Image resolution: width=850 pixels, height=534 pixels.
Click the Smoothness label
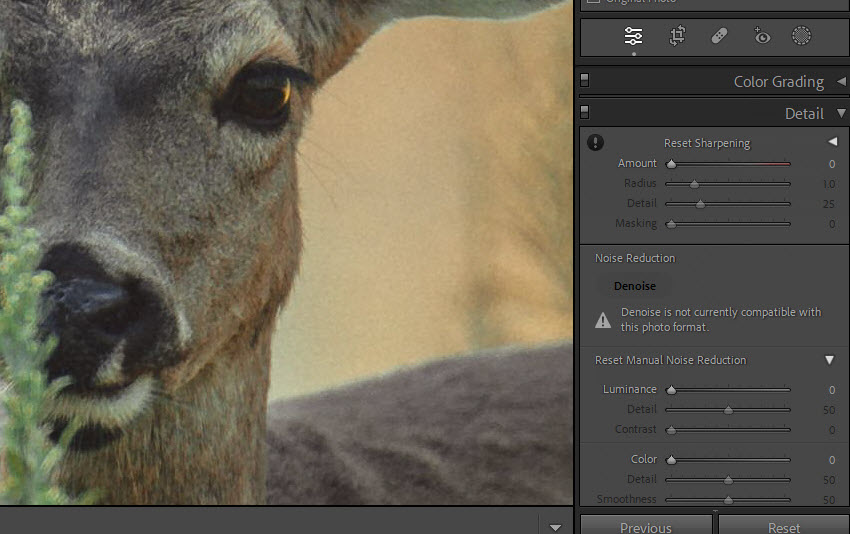[x=627, y=499]
